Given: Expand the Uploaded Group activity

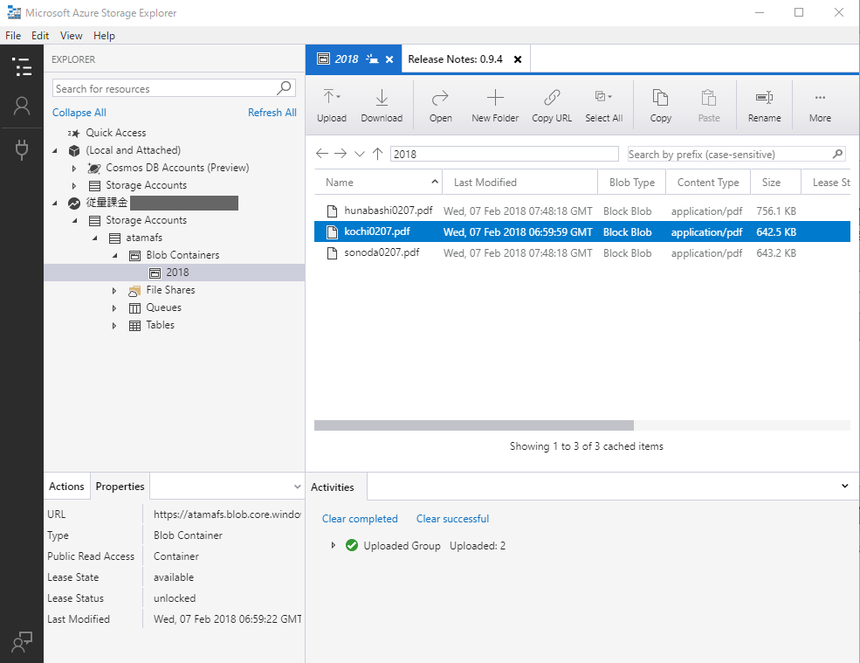Looking at the screenshot, I should point(332,546).
